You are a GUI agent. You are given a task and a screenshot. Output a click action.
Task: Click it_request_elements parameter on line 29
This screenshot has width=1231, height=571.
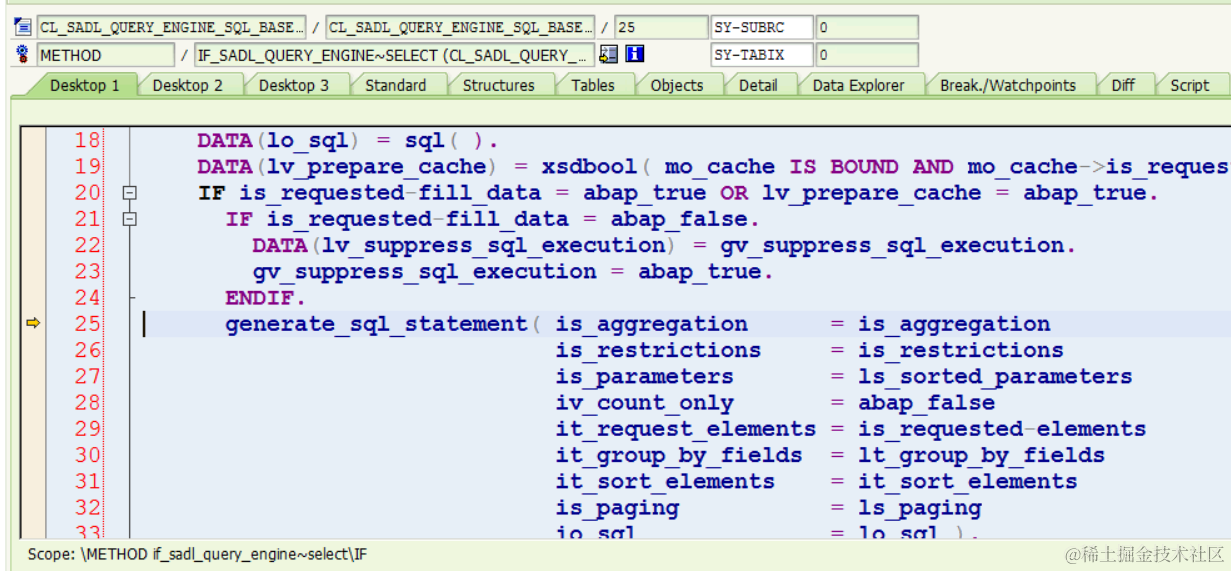click(686, 429)
